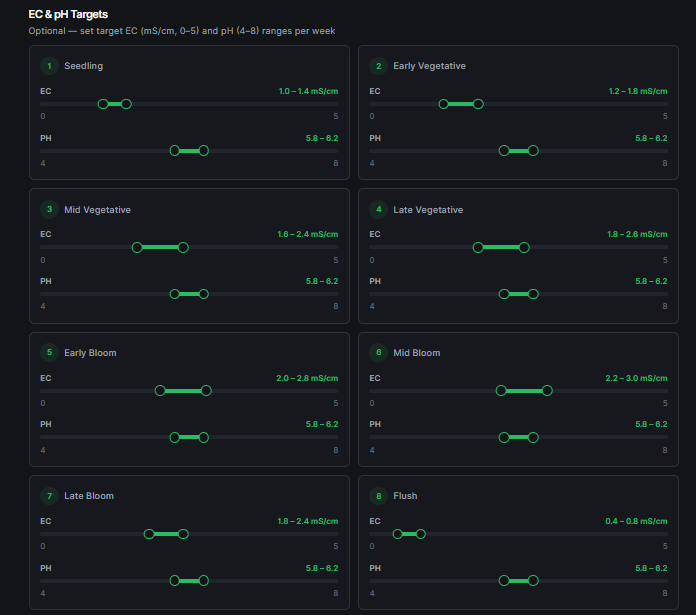Click Flush EC slider upper handle
The height and width of the screenshot is (615, 696).
420,534
